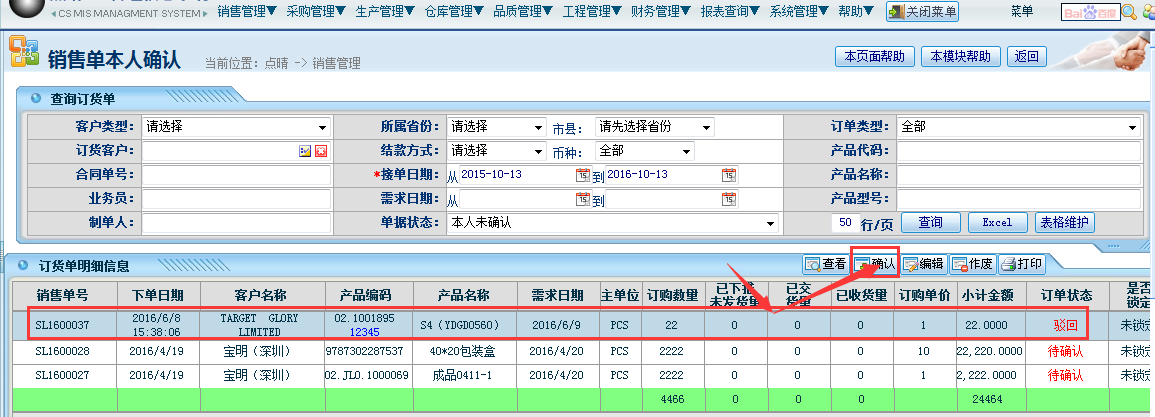
Task: Click the 确认 (confirm) toolbar icon
Action: [875, 264]
